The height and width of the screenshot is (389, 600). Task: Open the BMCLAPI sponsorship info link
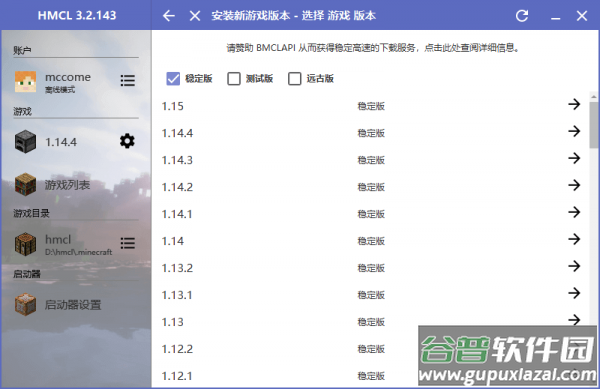372,48
